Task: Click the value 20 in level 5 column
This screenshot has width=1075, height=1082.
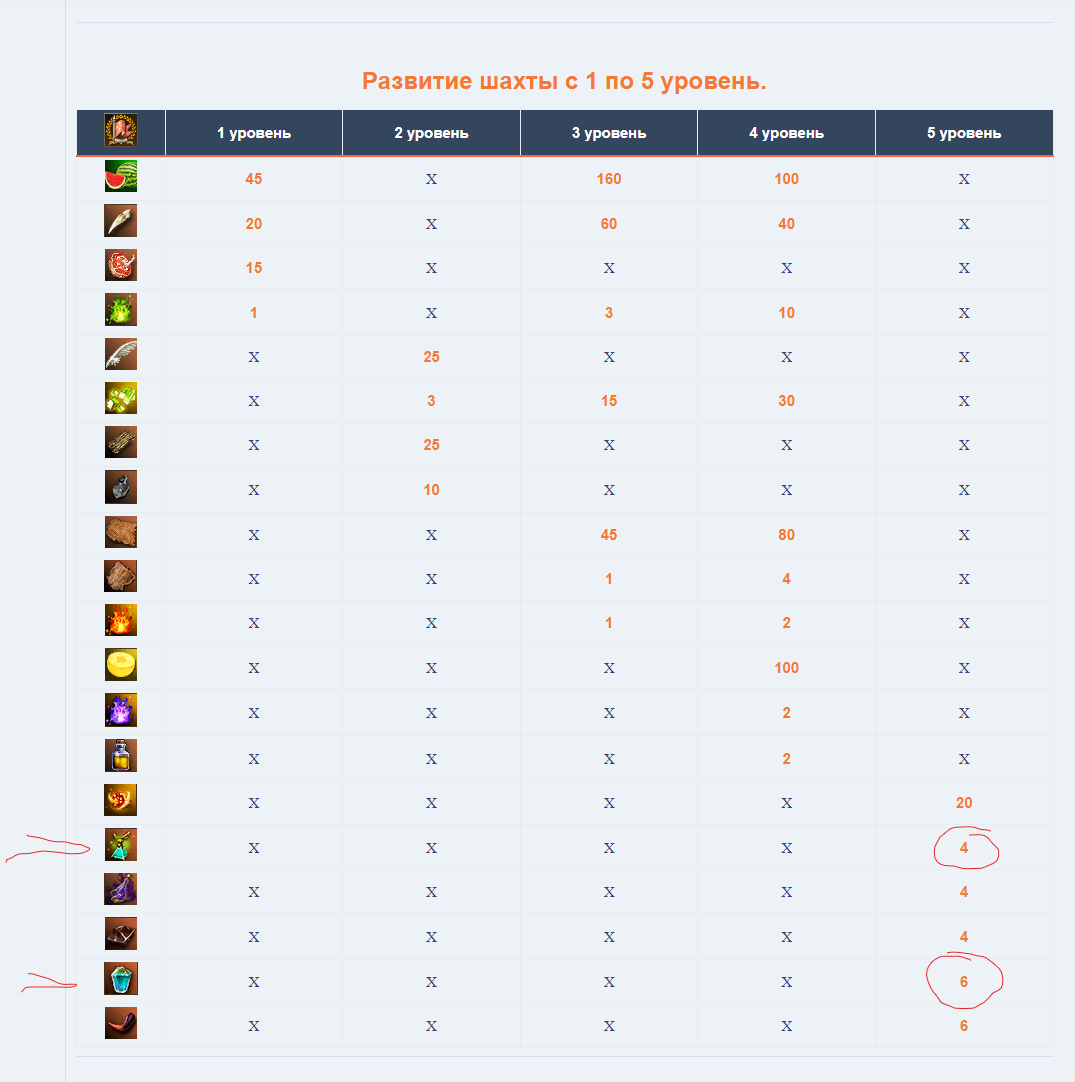Action: coord(964,802)
